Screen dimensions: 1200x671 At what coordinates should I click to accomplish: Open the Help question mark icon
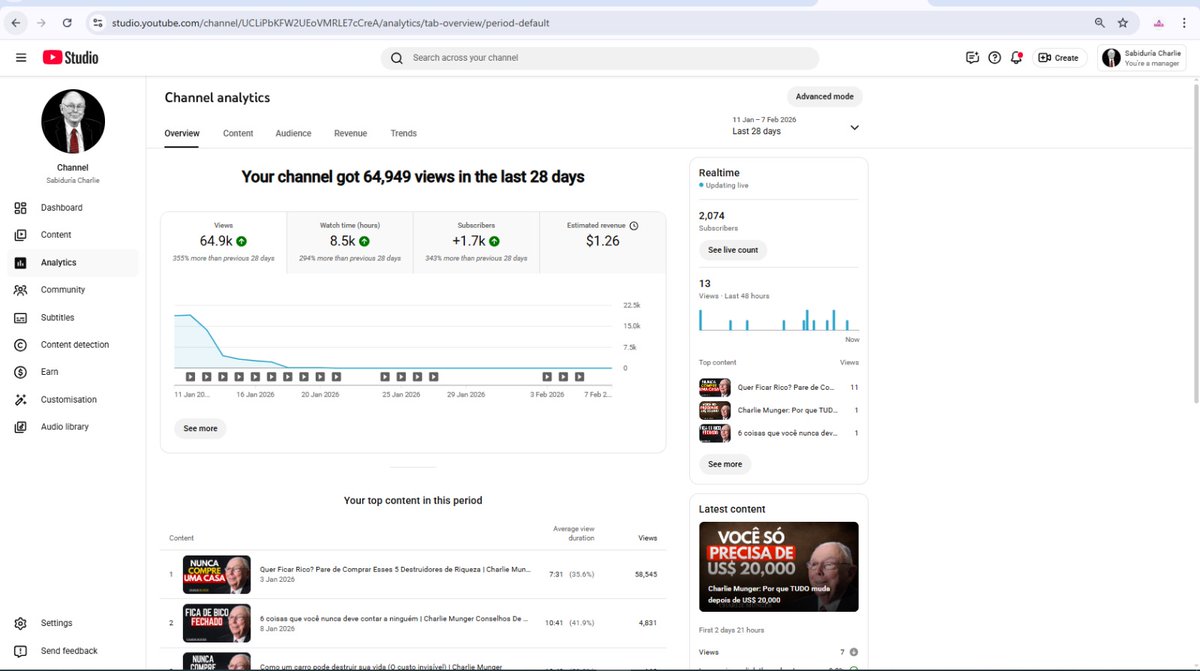click(x=994, y=58)
